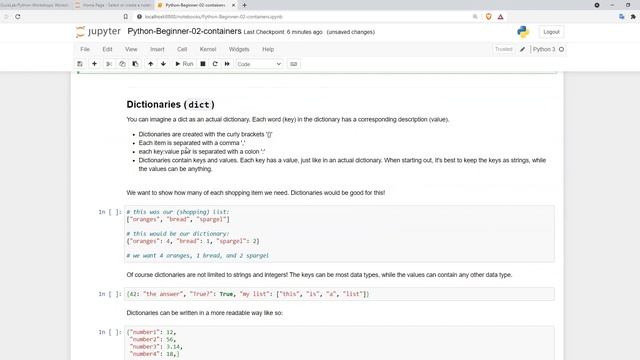This screenshot has height=360, width=640.
Task: Switch to the Home Page browser tab
Action: pyautogui.click(x=113, y=5)
